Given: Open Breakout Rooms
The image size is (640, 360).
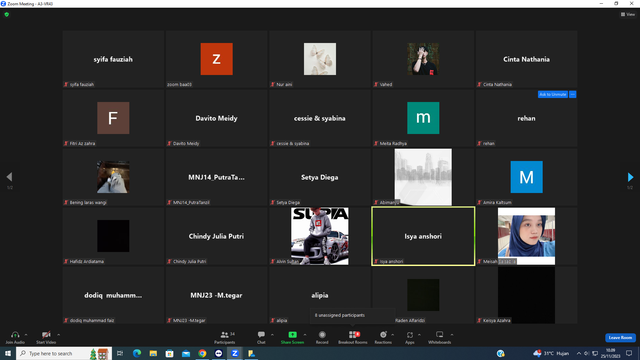Looking at the screenshot, I should coord(353,337).
